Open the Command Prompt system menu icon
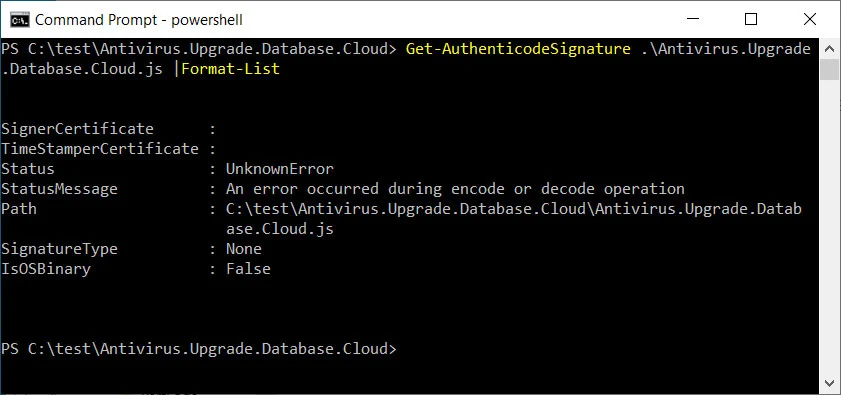The image size is (841, 395). click(19, 20)
